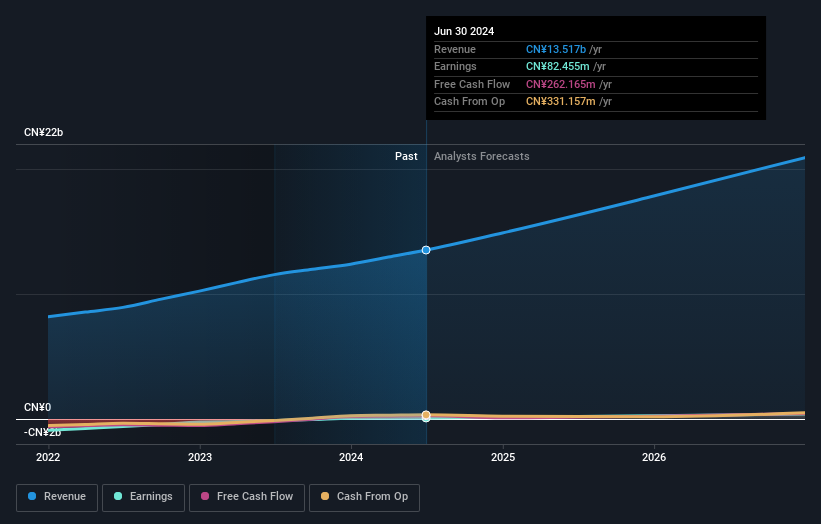The width and height of the screenshot is (821, 524).
Task: Click the 2025 x-axis label
Action: (503, 457)
